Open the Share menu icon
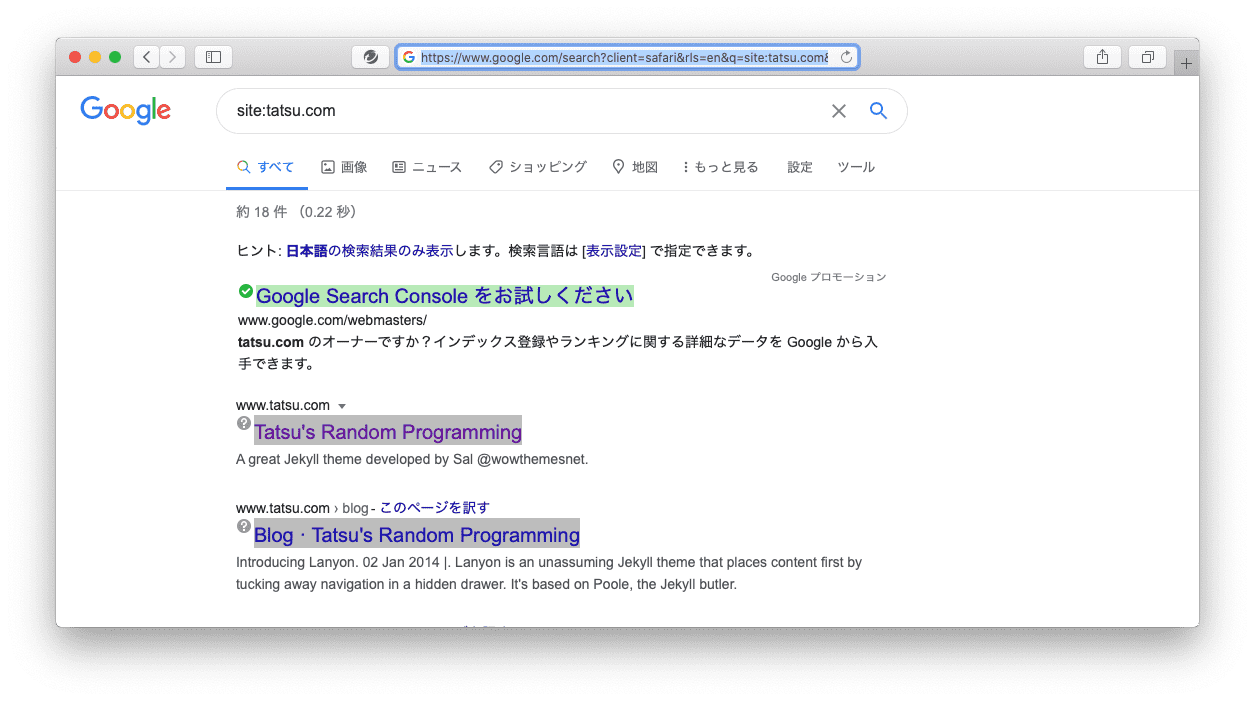Screen dimensions: 1255x701 click(x=1102, y=57)
